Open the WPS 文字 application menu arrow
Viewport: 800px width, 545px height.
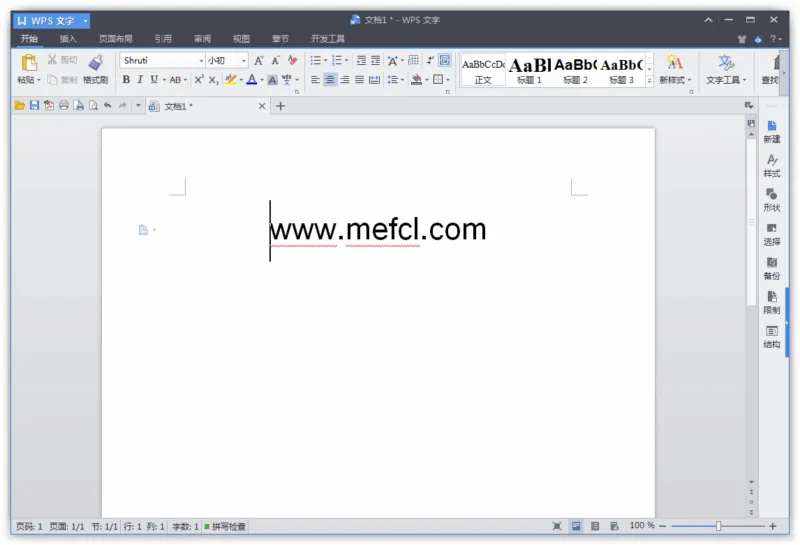(85, 21)
